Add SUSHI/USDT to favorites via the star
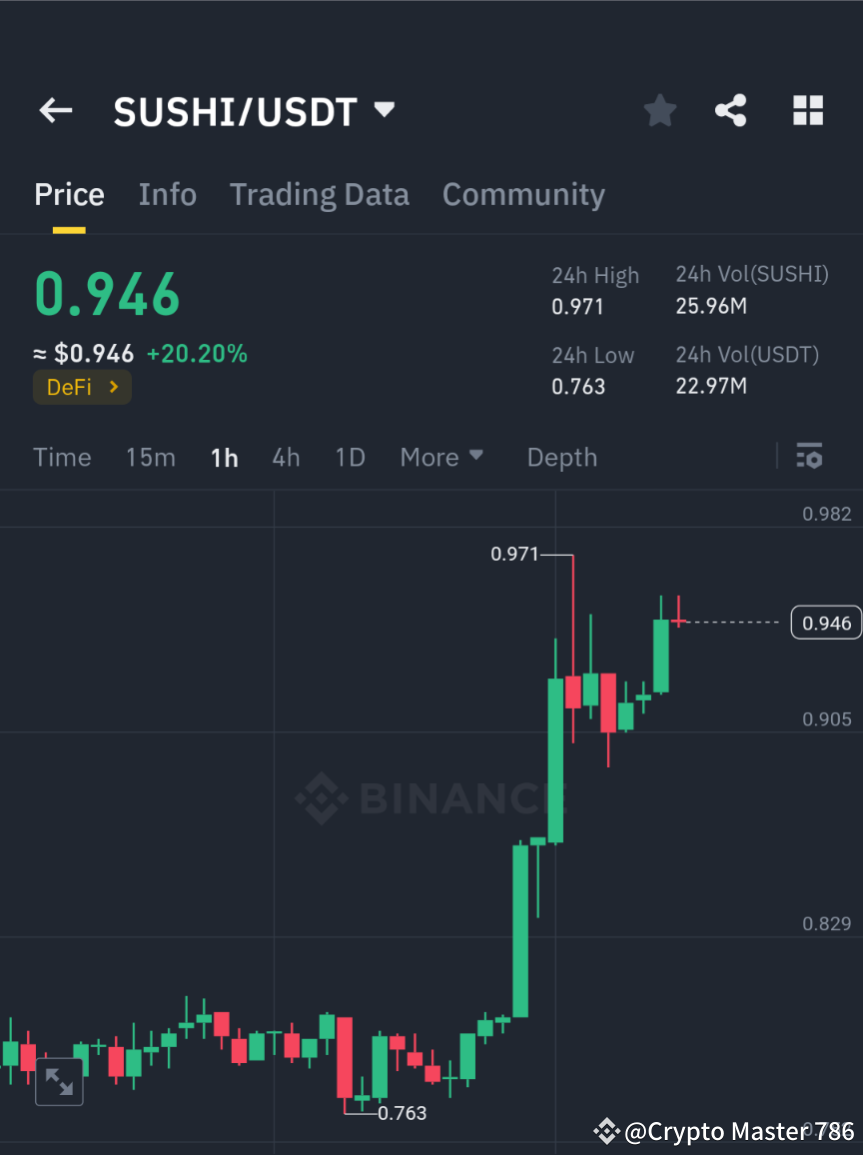This screenshot has width=863, height=1155. (x=659, y=111)
